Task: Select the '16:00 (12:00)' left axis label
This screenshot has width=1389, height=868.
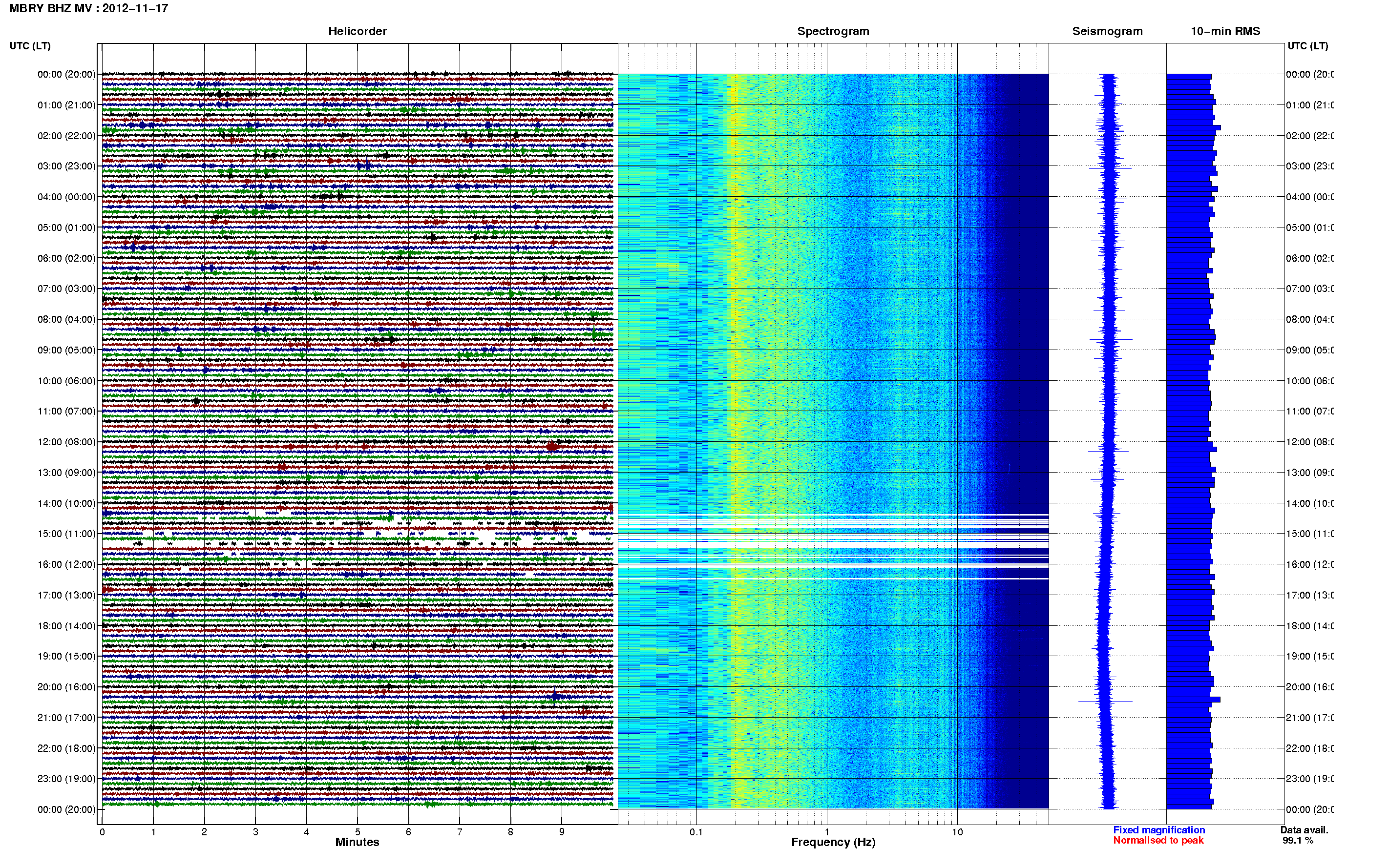Action: (x=66, y=564)
